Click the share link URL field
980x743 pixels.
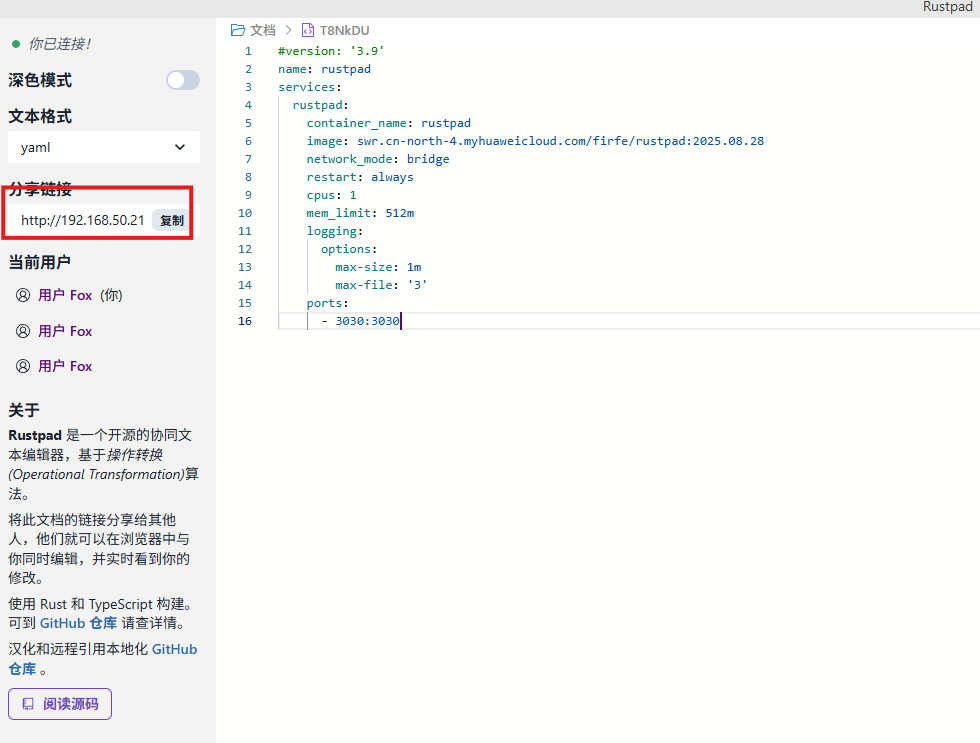point(82,220)
